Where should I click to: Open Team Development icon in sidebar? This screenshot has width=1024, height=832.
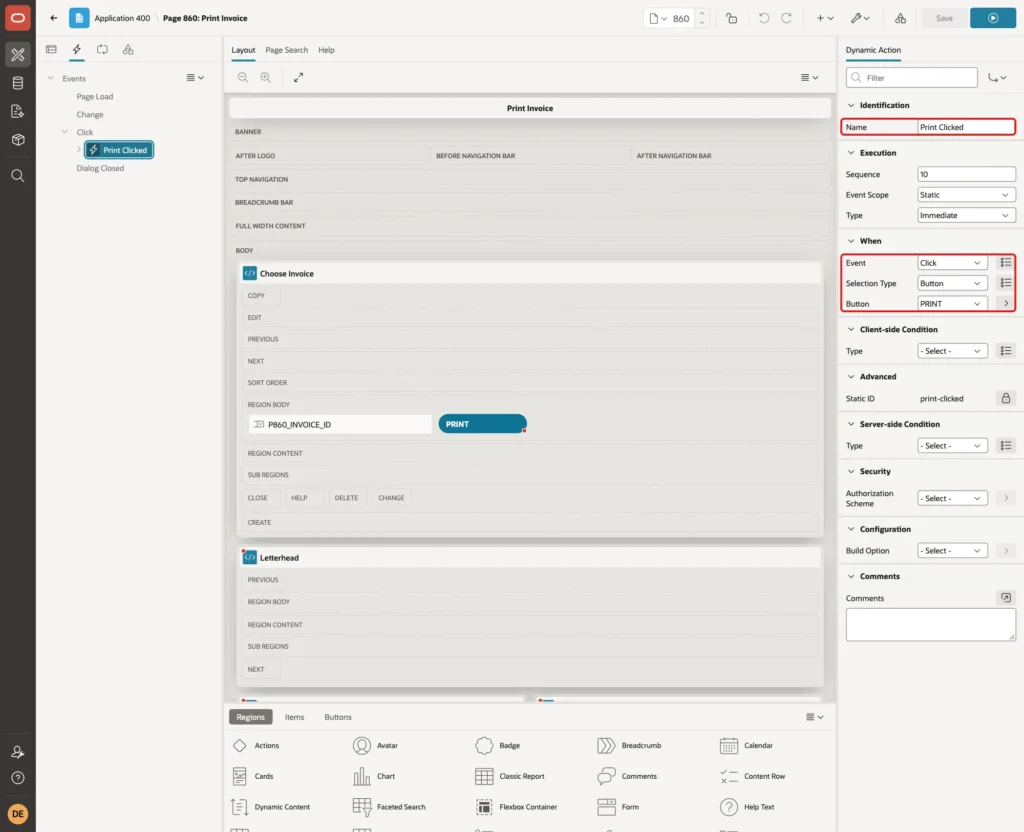18,112
